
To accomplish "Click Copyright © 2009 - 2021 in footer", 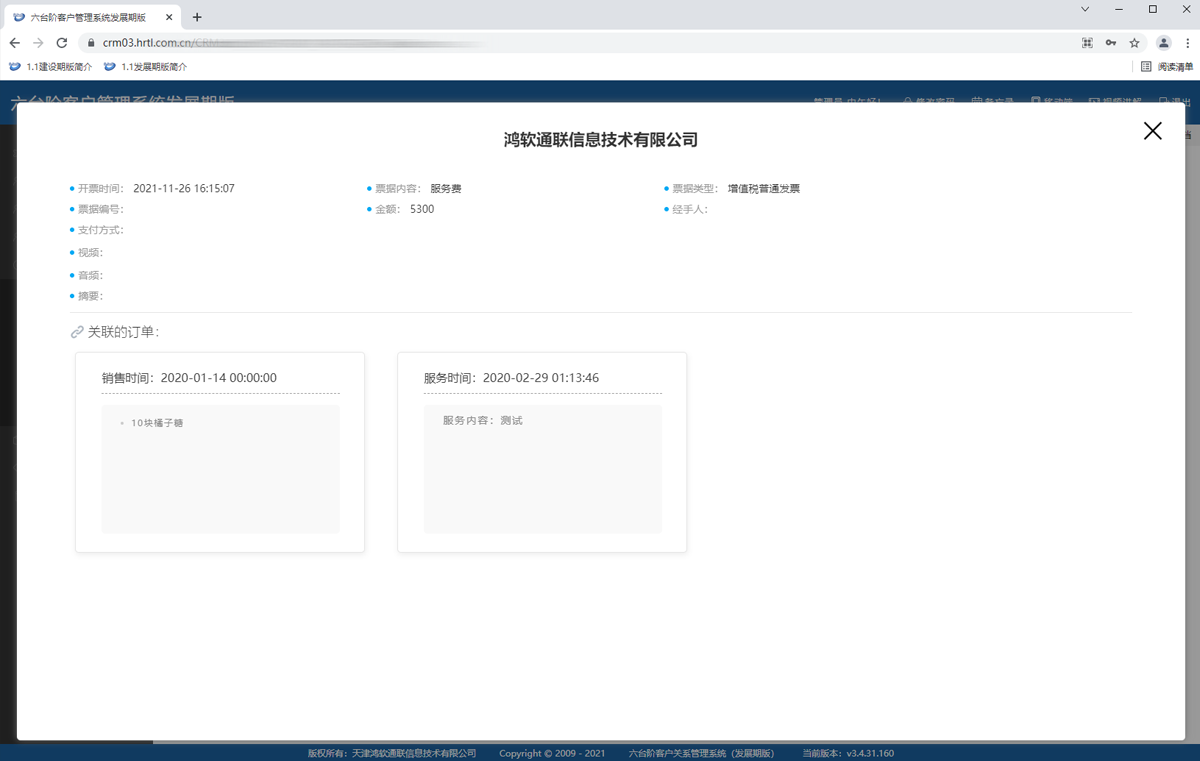I will (552, 753).
